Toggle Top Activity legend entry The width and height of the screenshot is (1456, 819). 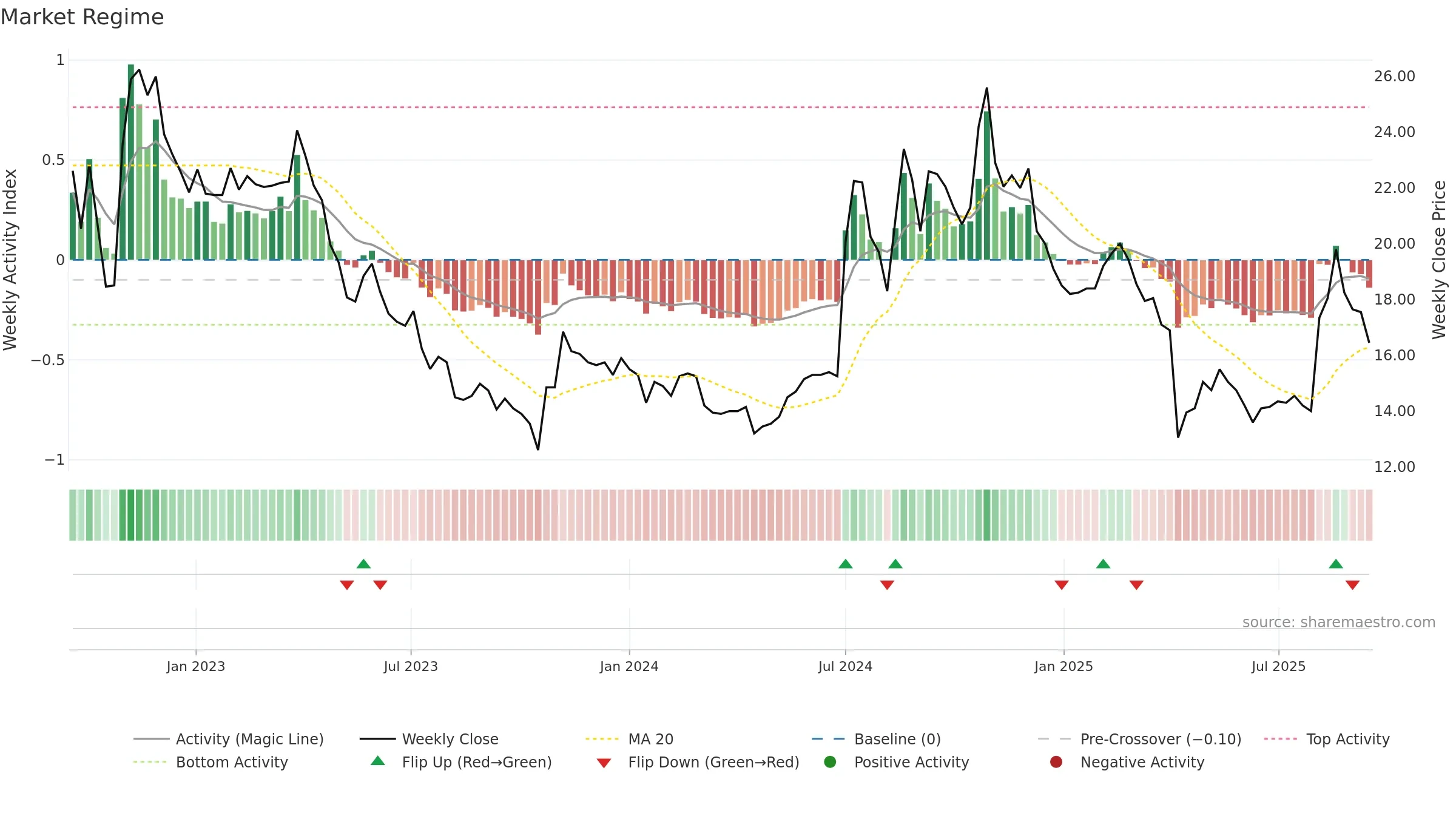pyautogui.click(x=1327, y=739)
